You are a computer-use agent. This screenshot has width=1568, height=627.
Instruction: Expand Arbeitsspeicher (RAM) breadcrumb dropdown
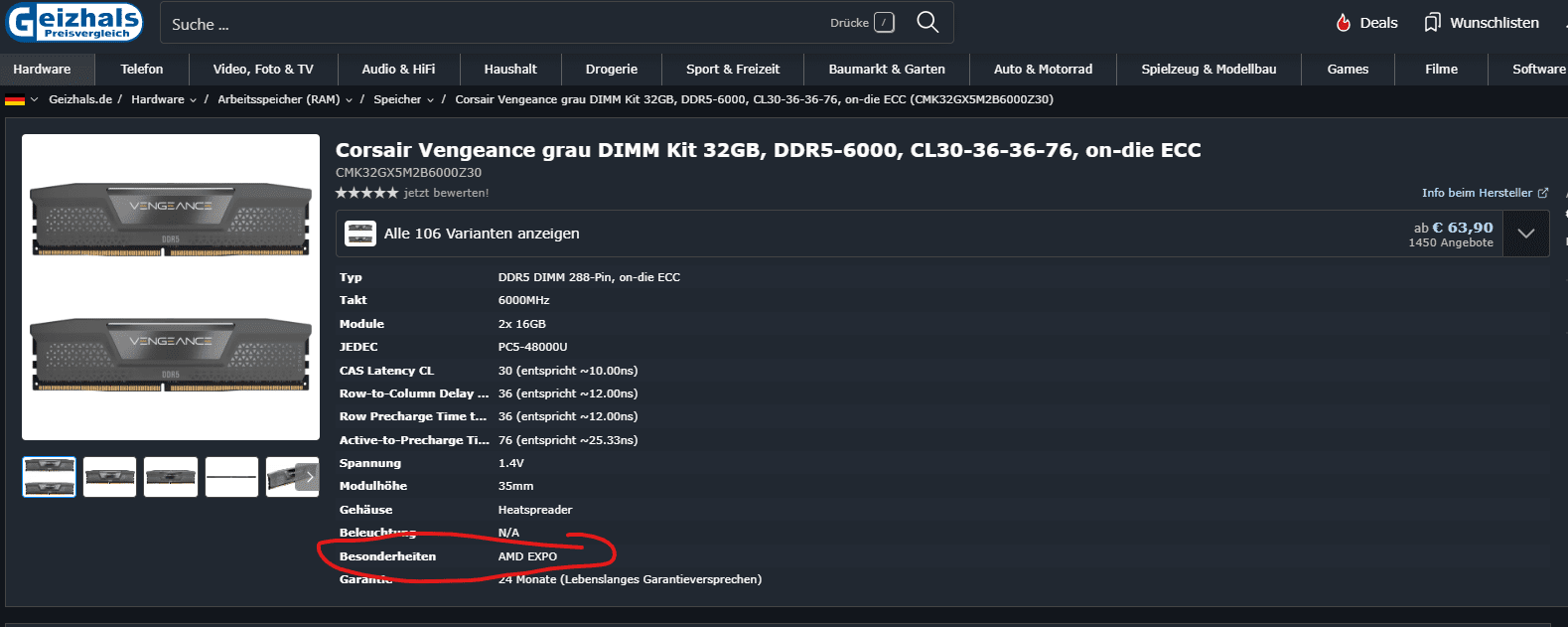(x=349, y=100)
